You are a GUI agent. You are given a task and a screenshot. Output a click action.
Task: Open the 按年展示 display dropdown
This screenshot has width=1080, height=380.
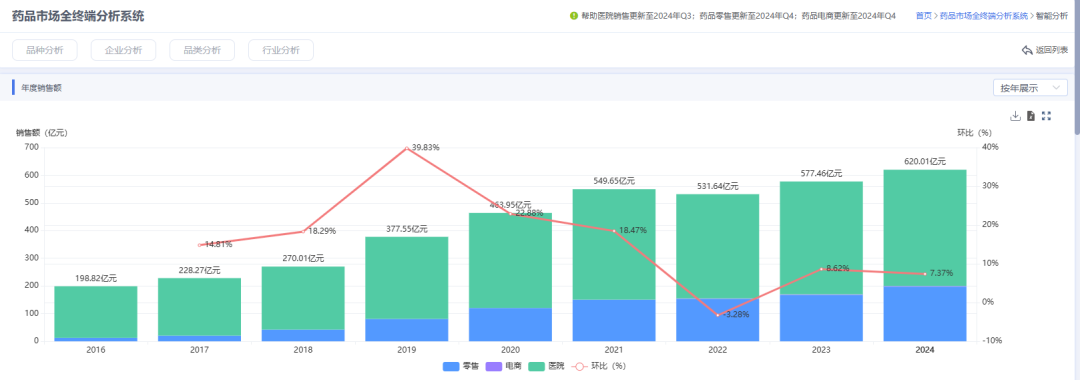click(1030, 88)
